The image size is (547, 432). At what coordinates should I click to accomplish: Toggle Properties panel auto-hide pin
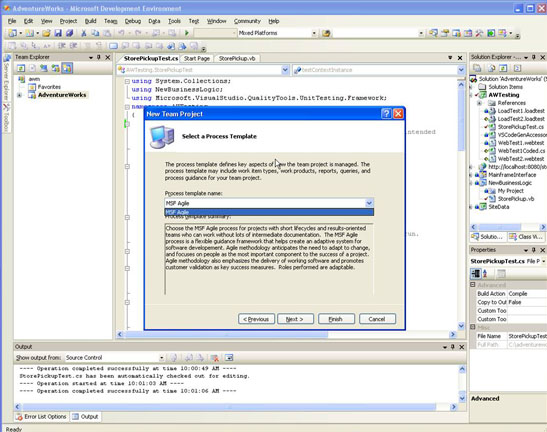[x=534, y=250]
